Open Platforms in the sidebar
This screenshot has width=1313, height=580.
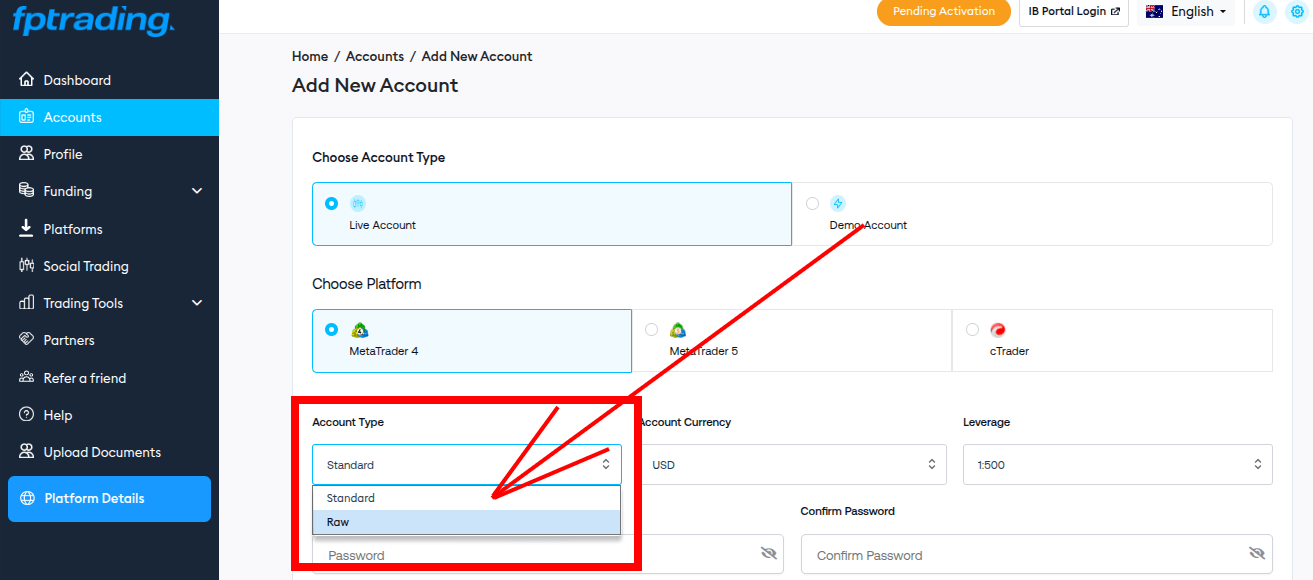coord(109,229)
